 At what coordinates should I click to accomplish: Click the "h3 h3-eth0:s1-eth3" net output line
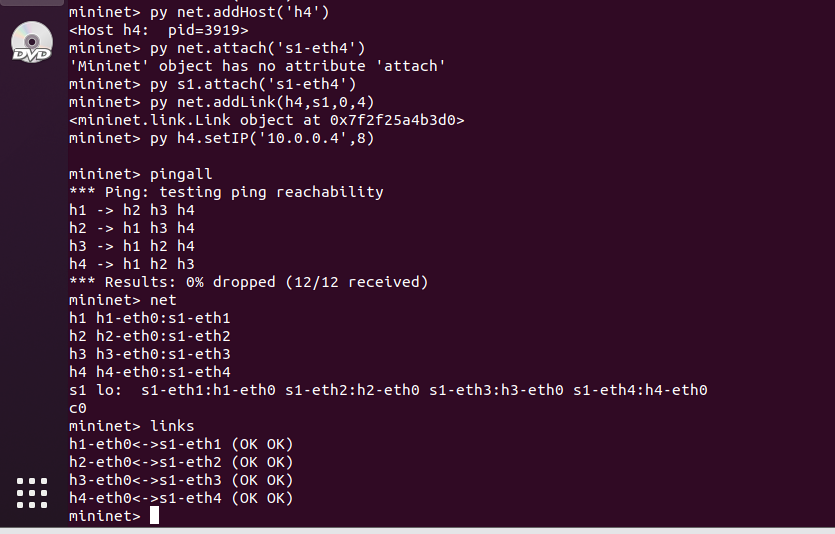pos(150,354)
